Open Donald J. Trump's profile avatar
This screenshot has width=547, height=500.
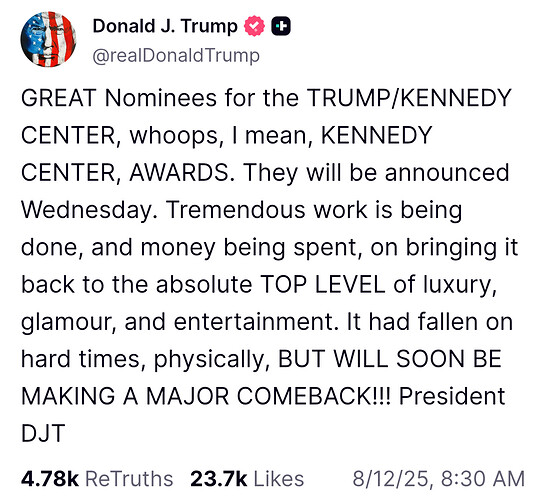48,39
